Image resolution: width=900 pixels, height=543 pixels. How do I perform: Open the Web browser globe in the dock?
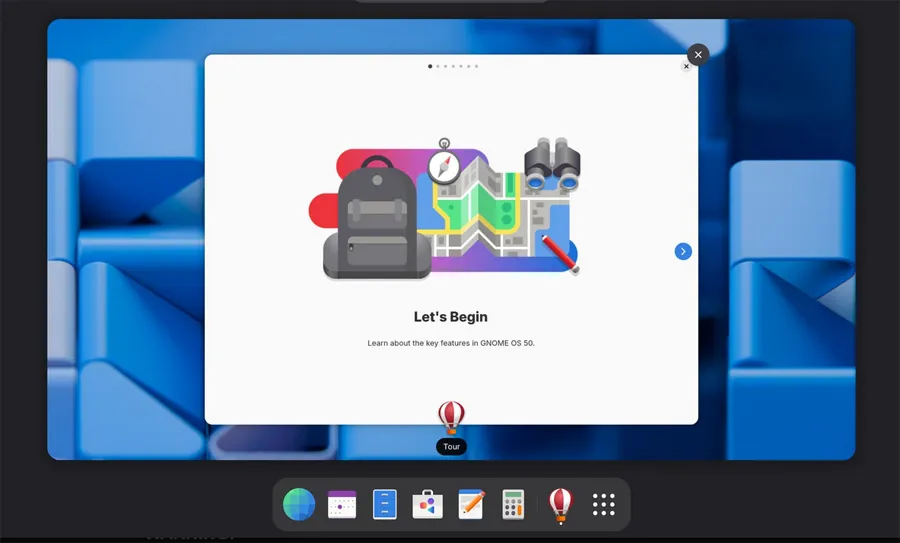point(299,505)
